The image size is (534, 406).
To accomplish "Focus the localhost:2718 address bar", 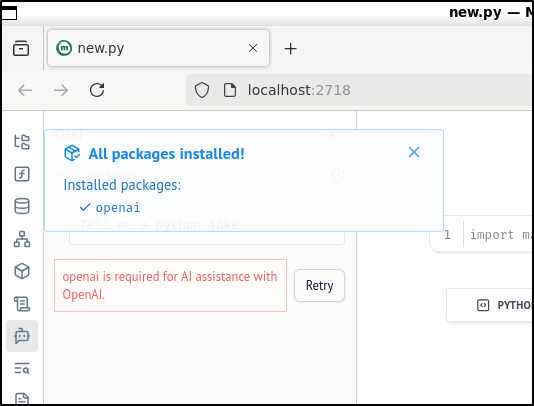I will [359, 90].
